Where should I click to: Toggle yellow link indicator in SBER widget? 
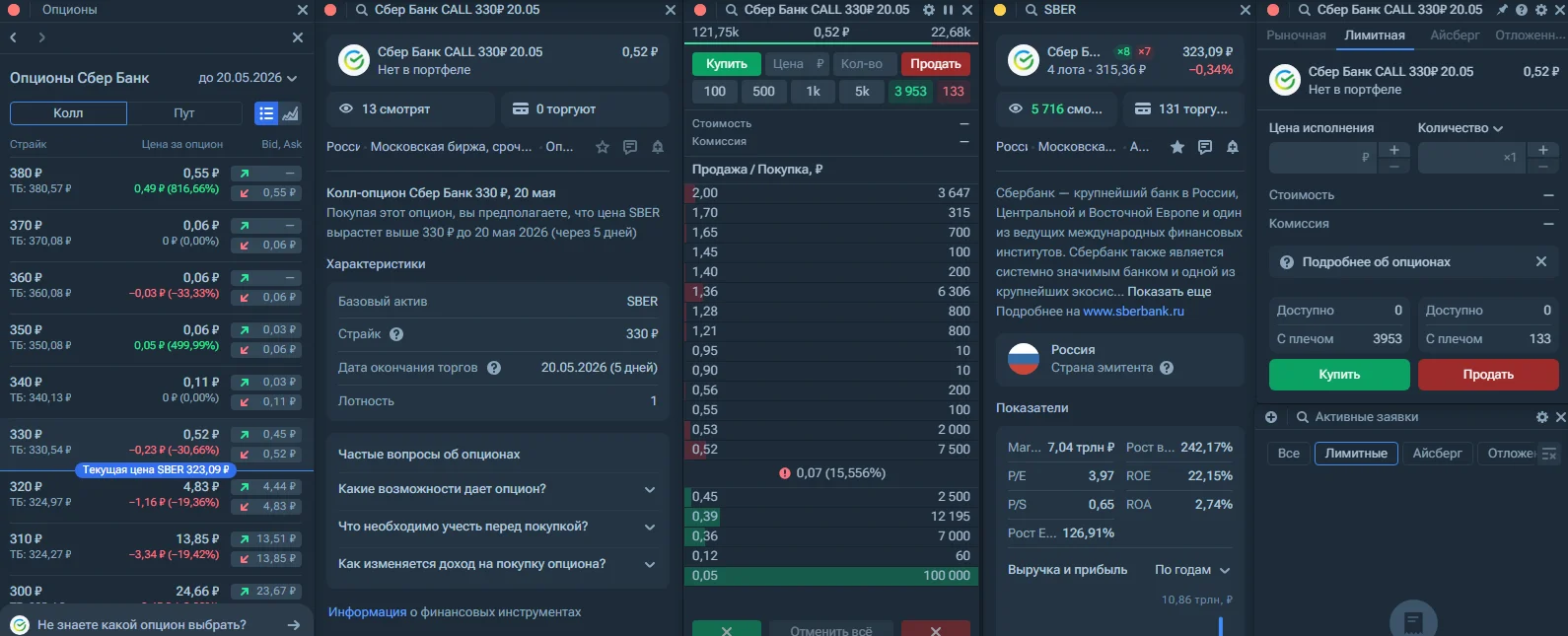click(x=1000, y=10)
